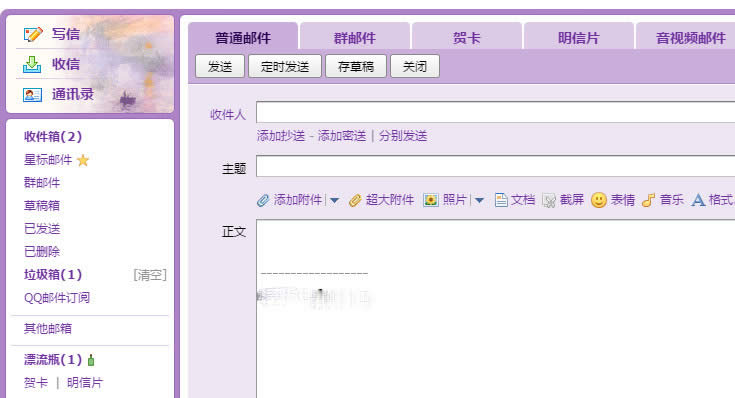Screen dimensions: 735x398
Task: Click the 截屏 text label
Action: [x=572, y=200]
